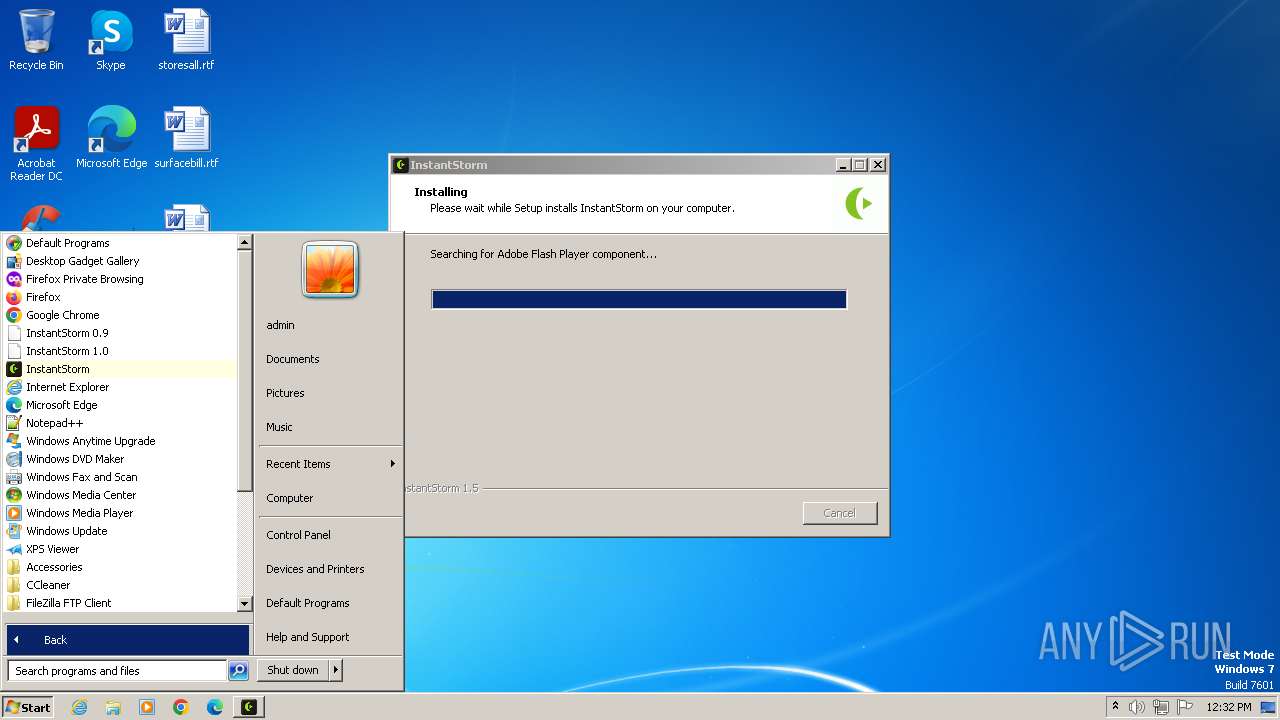
Task: Click the XPS Viewer icon
Action: coord(14,549)
